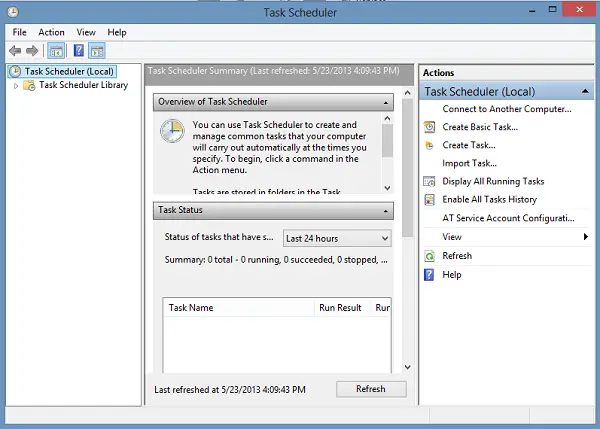Click the Task Scheduler Summary header bar
The height and width of the screenshot is (429, 600).
coord(279,75)
